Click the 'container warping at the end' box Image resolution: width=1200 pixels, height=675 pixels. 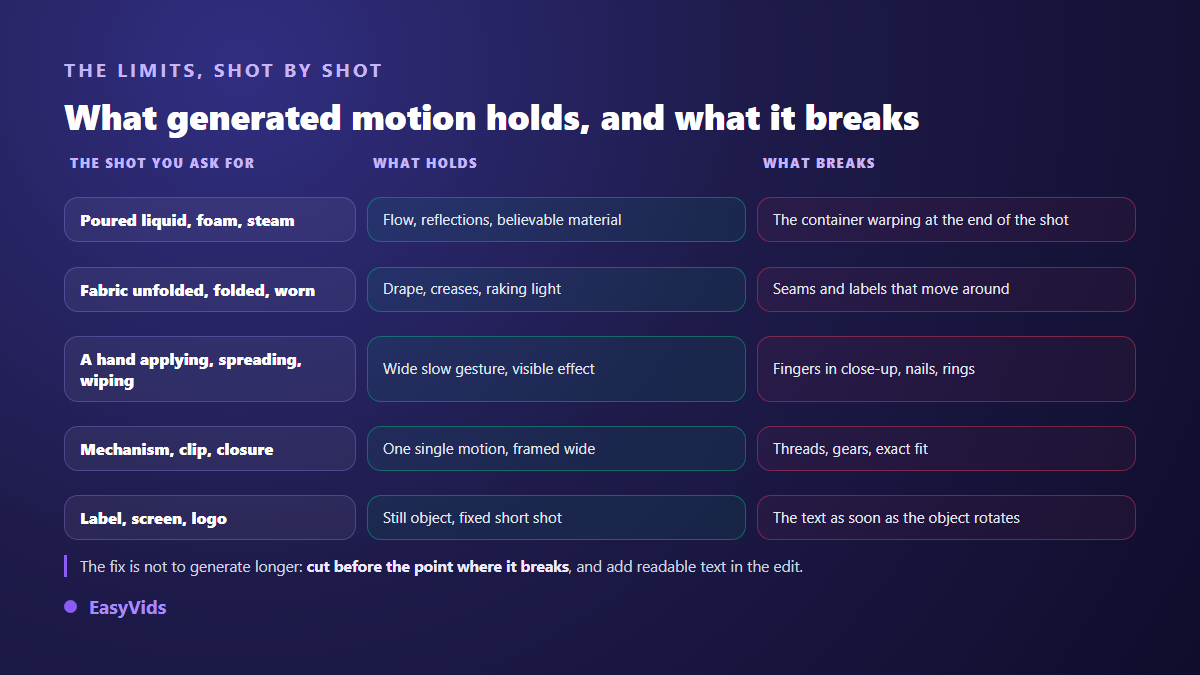[946, 220]
